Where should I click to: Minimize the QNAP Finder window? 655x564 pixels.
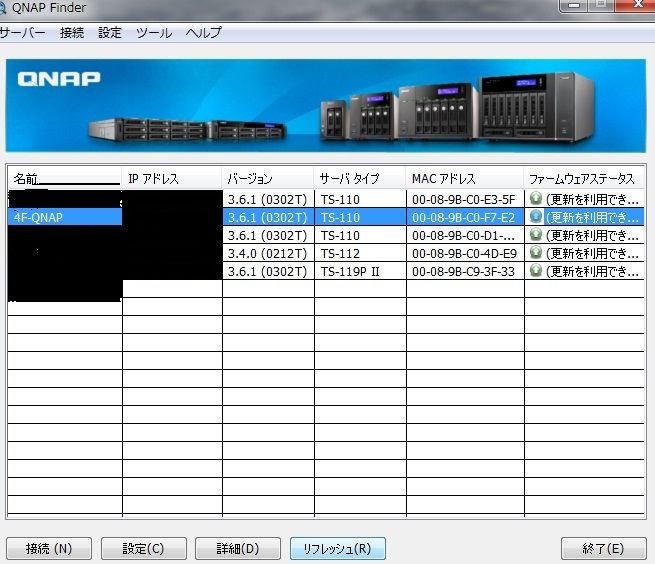574,6
